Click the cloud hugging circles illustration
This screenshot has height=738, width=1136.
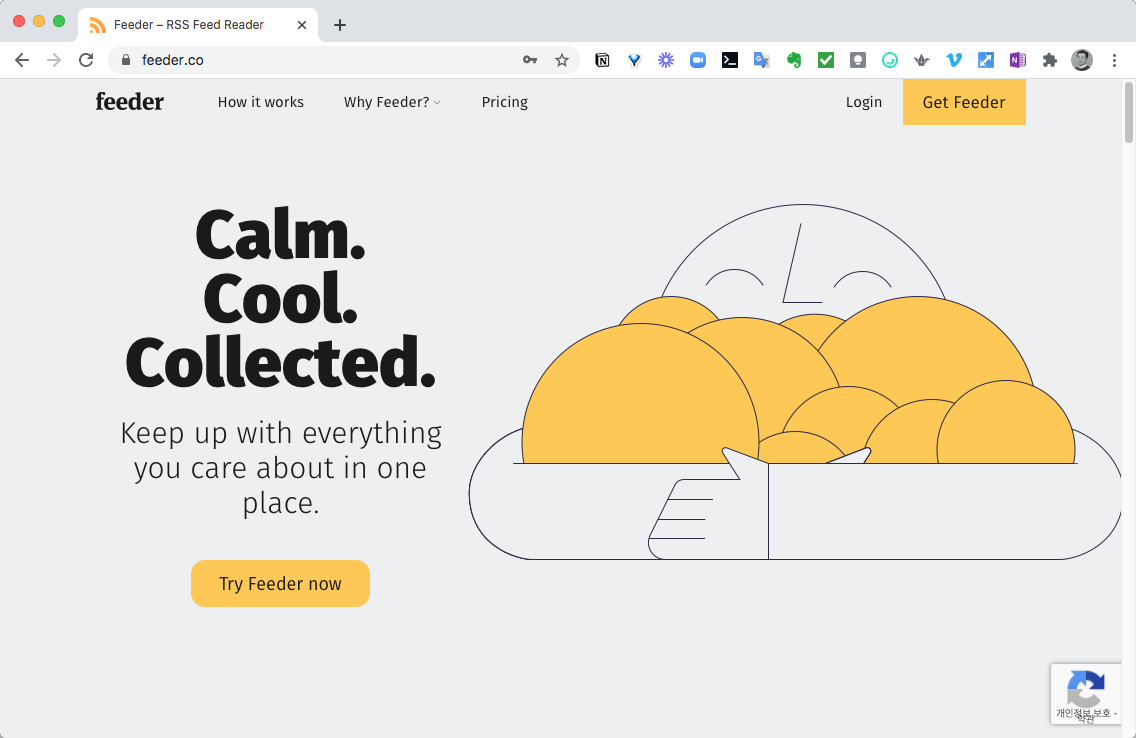coord(795,382)
